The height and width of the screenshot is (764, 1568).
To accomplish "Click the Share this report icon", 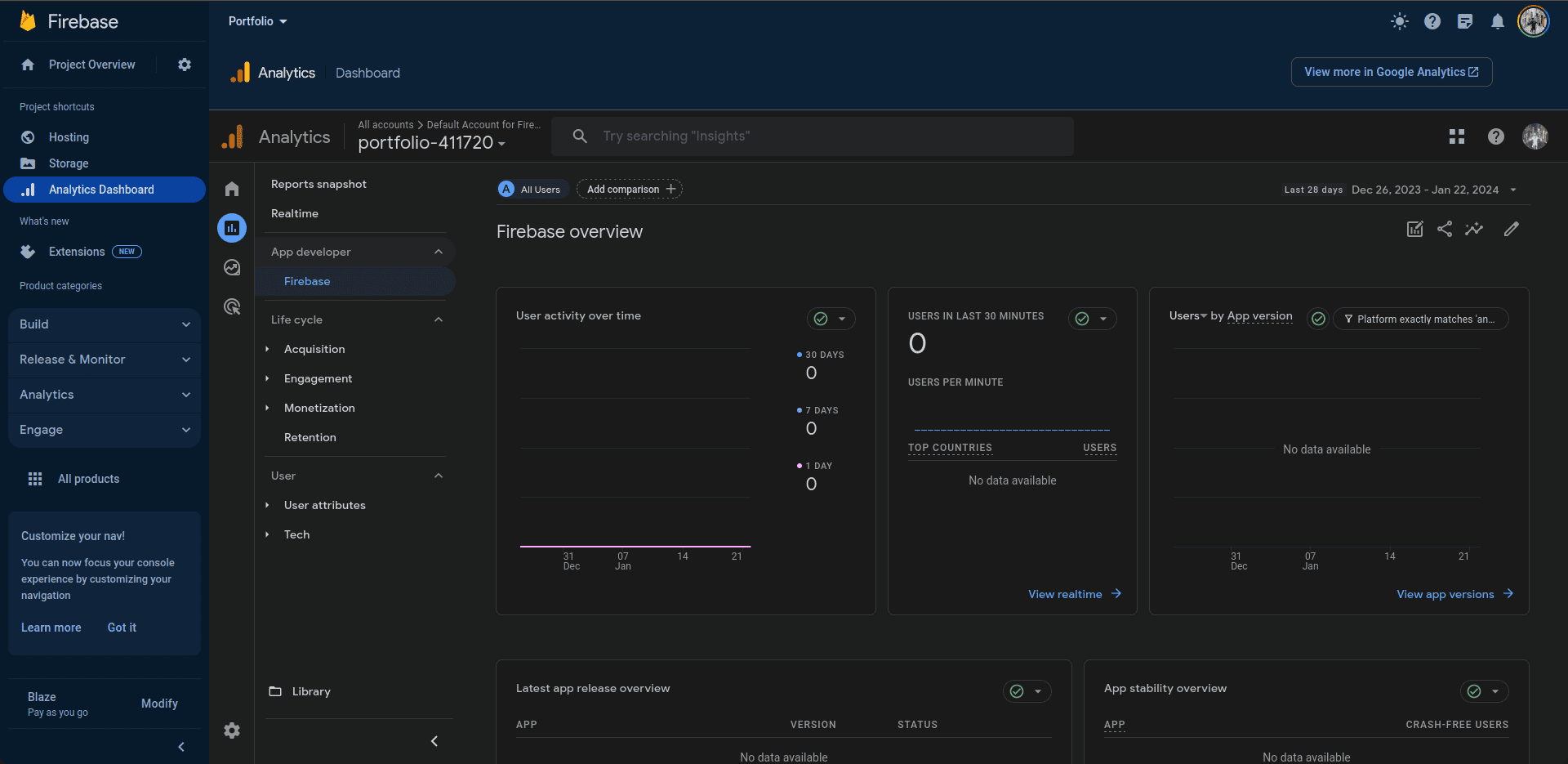I will (x=1444, y=230).
